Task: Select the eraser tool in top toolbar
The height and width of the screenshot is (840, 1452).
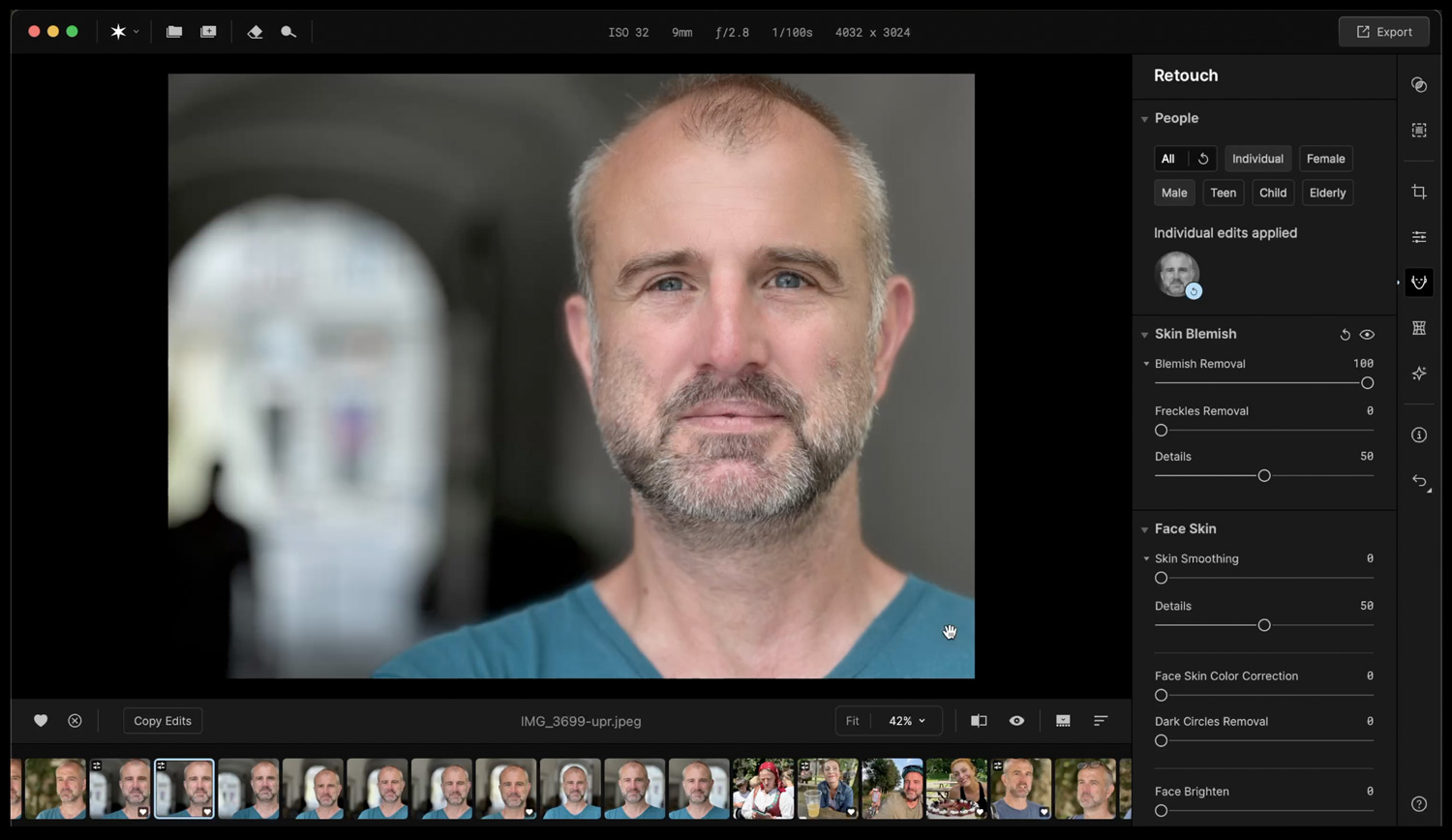Action: click(255, 32)
